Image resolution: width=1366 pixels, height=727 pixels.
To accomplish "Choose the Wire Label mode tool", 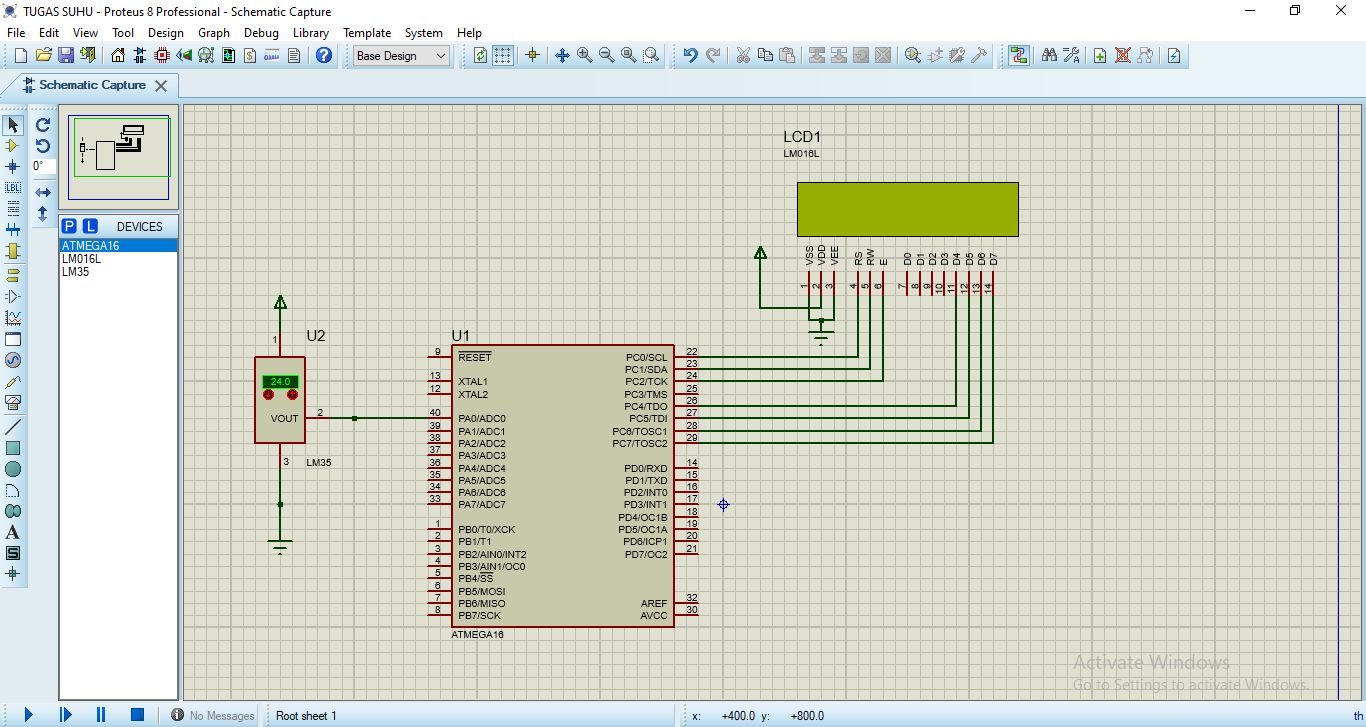I will click(x=13, y=188).
